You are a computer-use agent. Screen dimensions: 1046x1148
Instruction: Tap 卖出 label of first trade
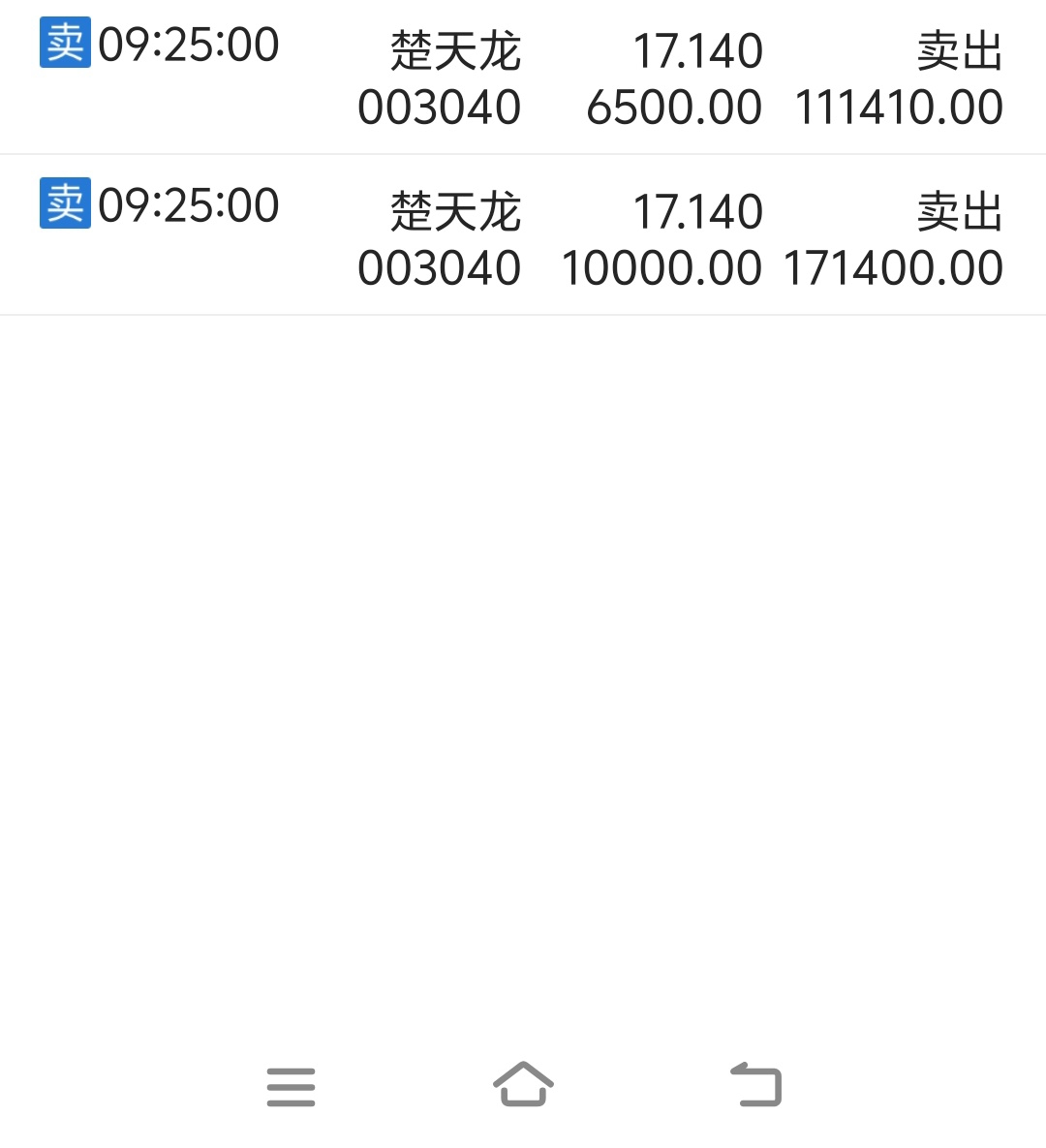pos(960,50)
